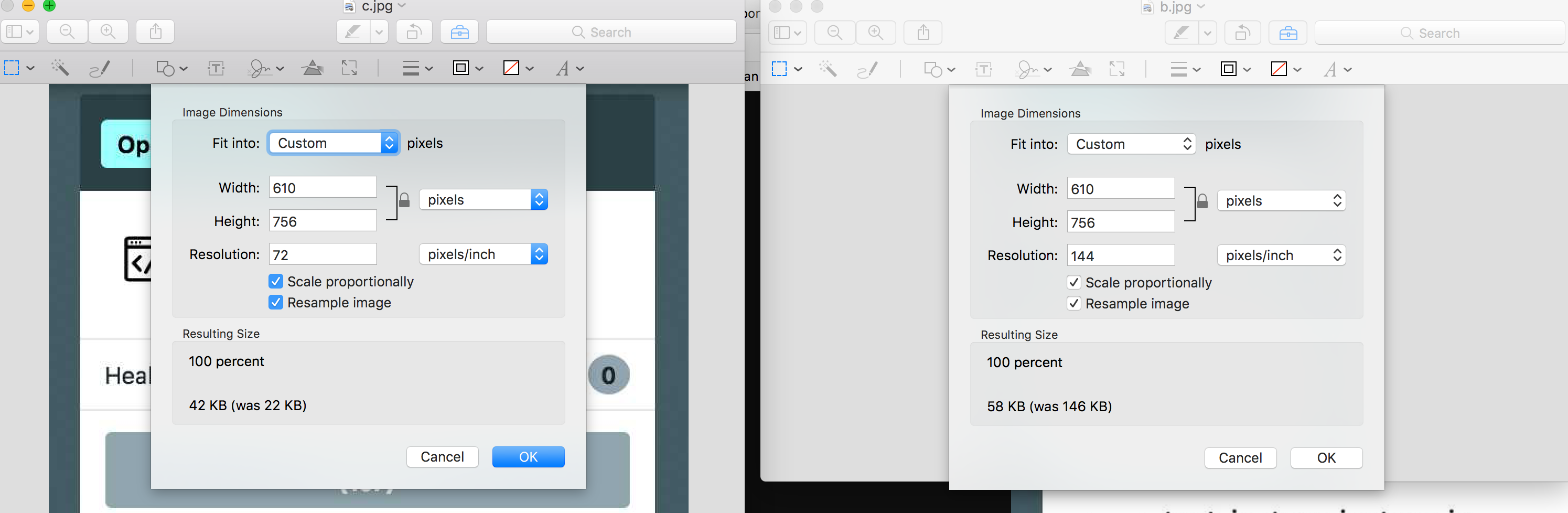Click Adjust Size icon in c.jpg window

click(x=349, y=68)
